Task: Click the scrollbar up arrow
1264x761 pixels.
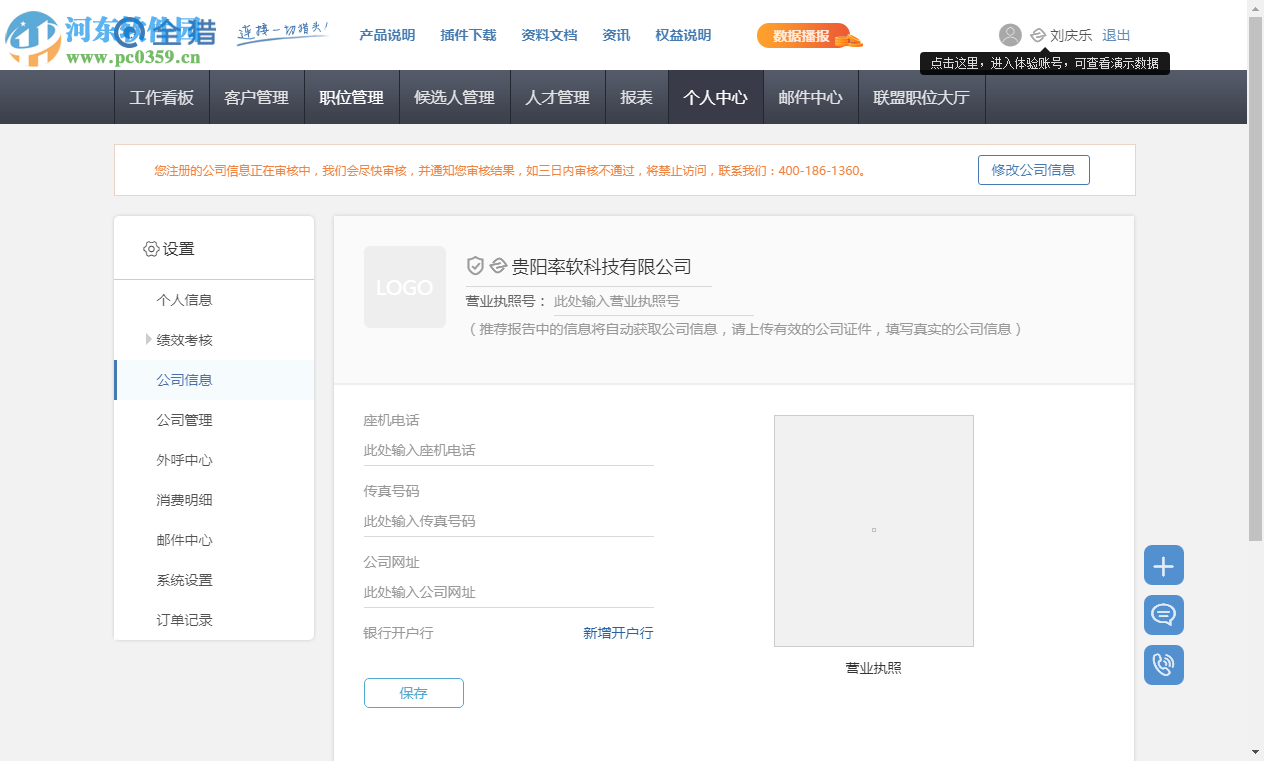Action: click(1256, 8)
